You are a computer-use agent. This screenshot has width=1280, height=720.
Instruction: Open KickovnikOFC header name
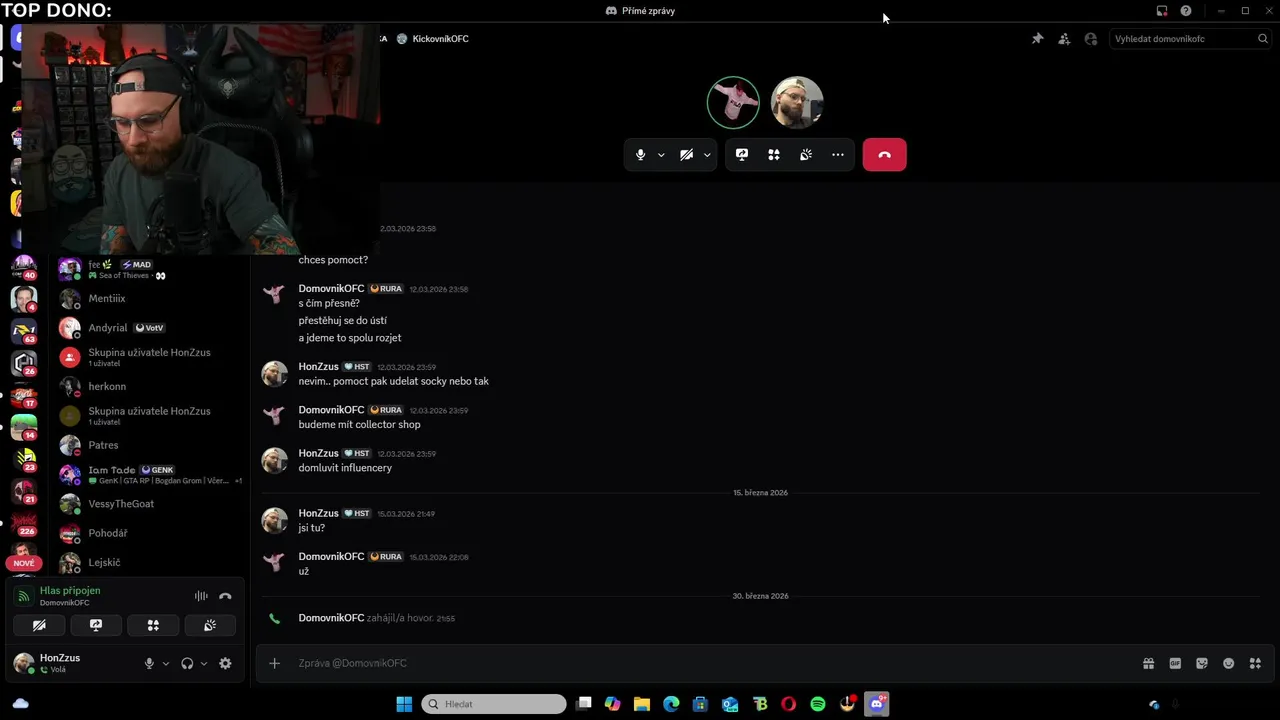click(440, 39)
